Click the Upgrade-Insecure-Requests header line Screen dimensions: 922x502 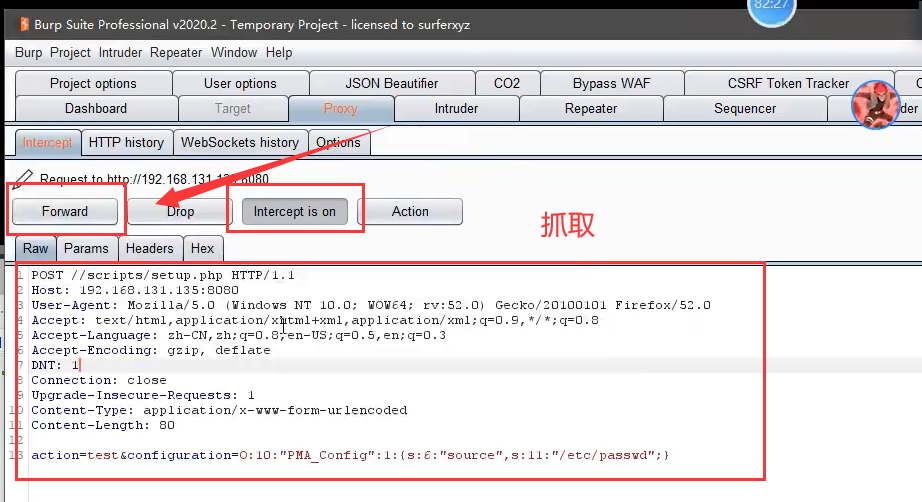pos(143,395)
